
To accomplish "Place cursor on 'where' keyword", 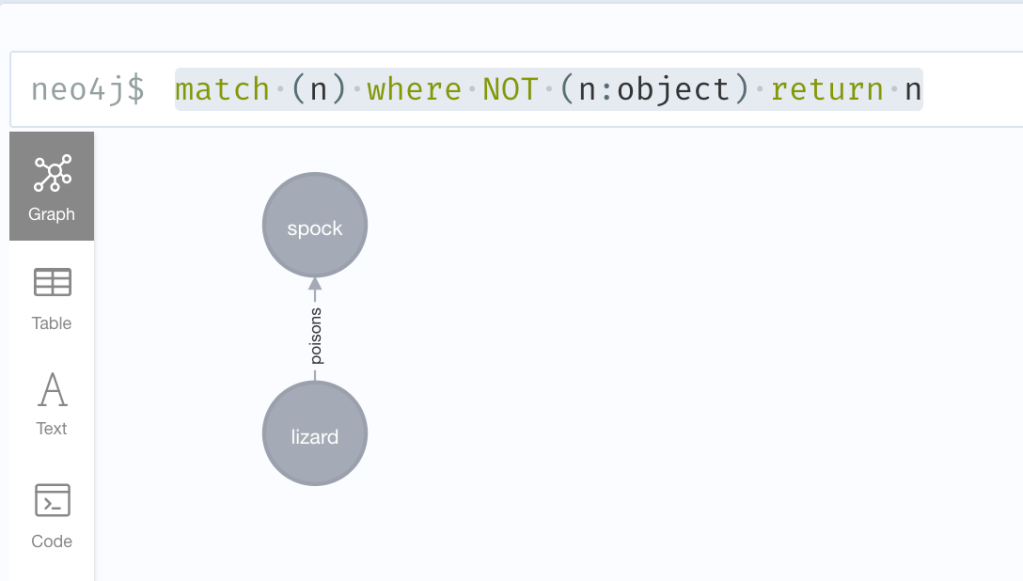I will click(x=414, y=90).
